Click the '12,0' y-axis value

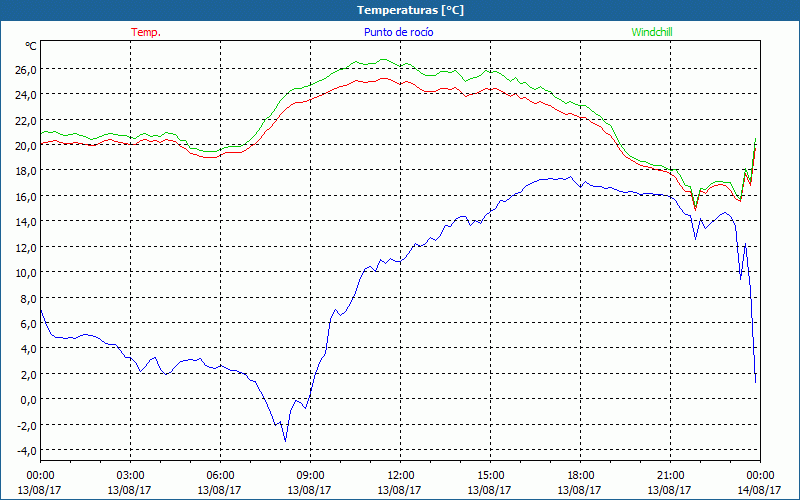pos(26,247)
